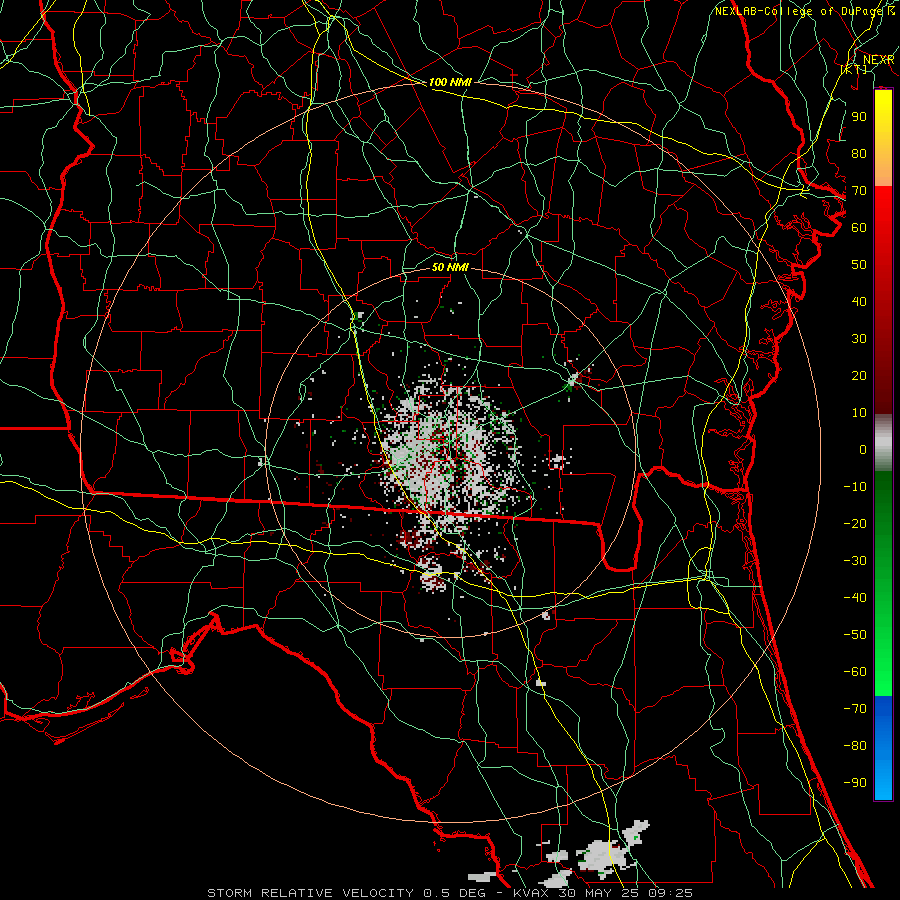This screenshot has width=900, height=900.
Task: Click the gray echo patch at the bottom edge
Action: pyautogui.click(x=603, y=854)
